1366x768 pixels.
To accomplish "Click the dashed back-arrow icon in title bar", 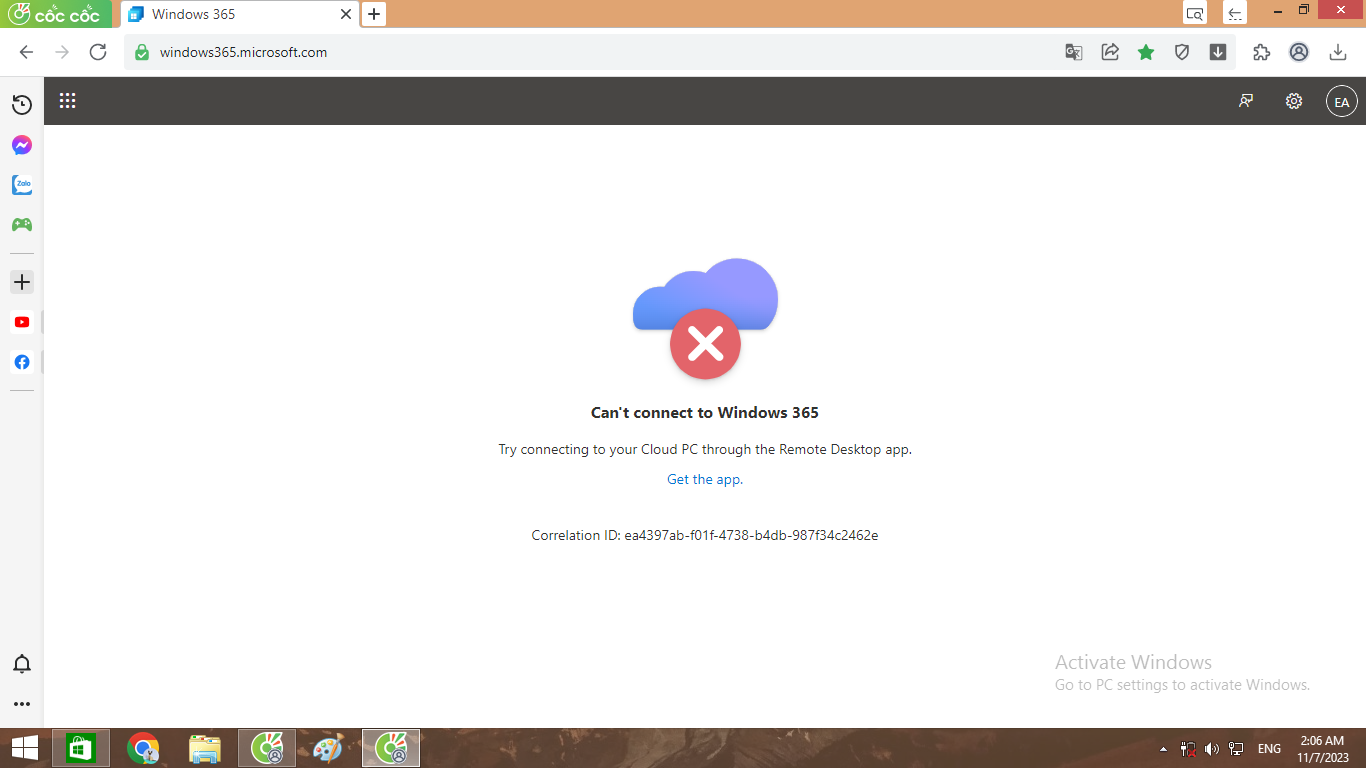I will point(1236,13).
